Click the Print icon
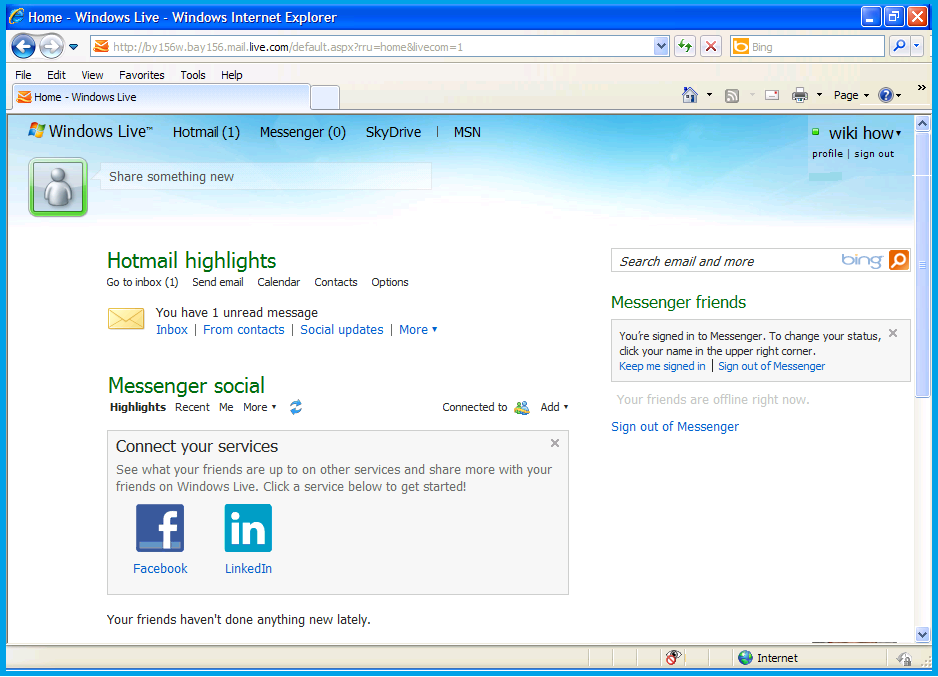Screen dimensions: 938x677 [800, 94]
